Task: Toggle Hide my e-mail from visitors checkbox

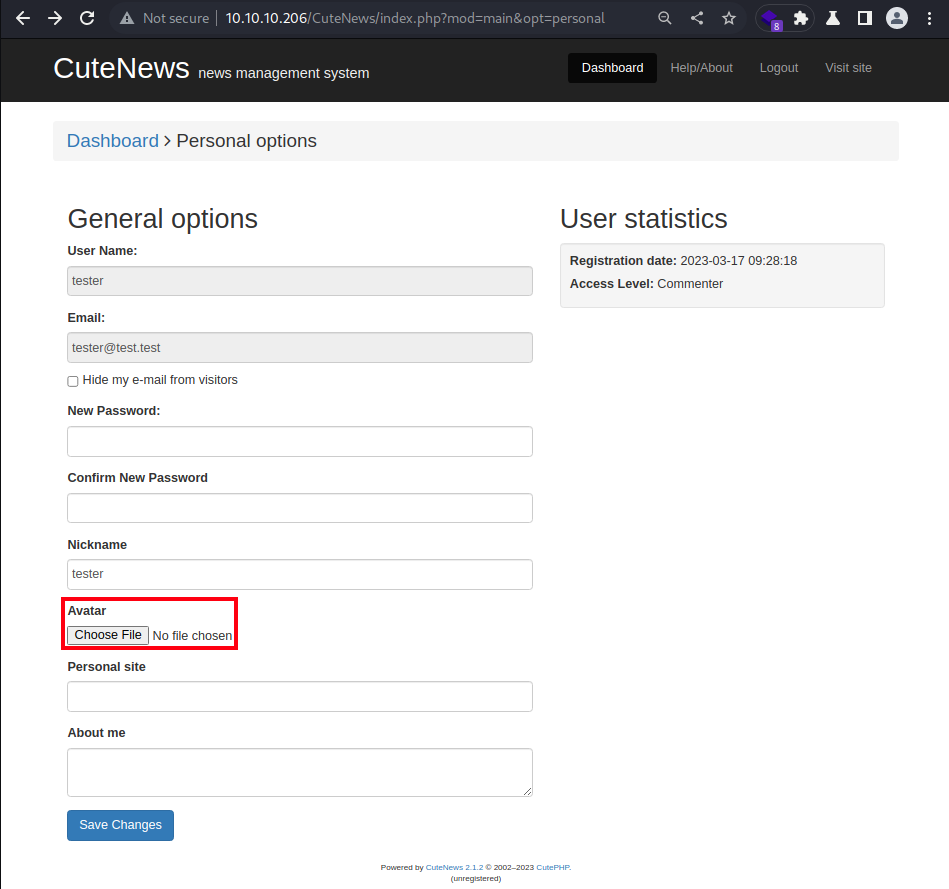Action: (x=73, y=381)
